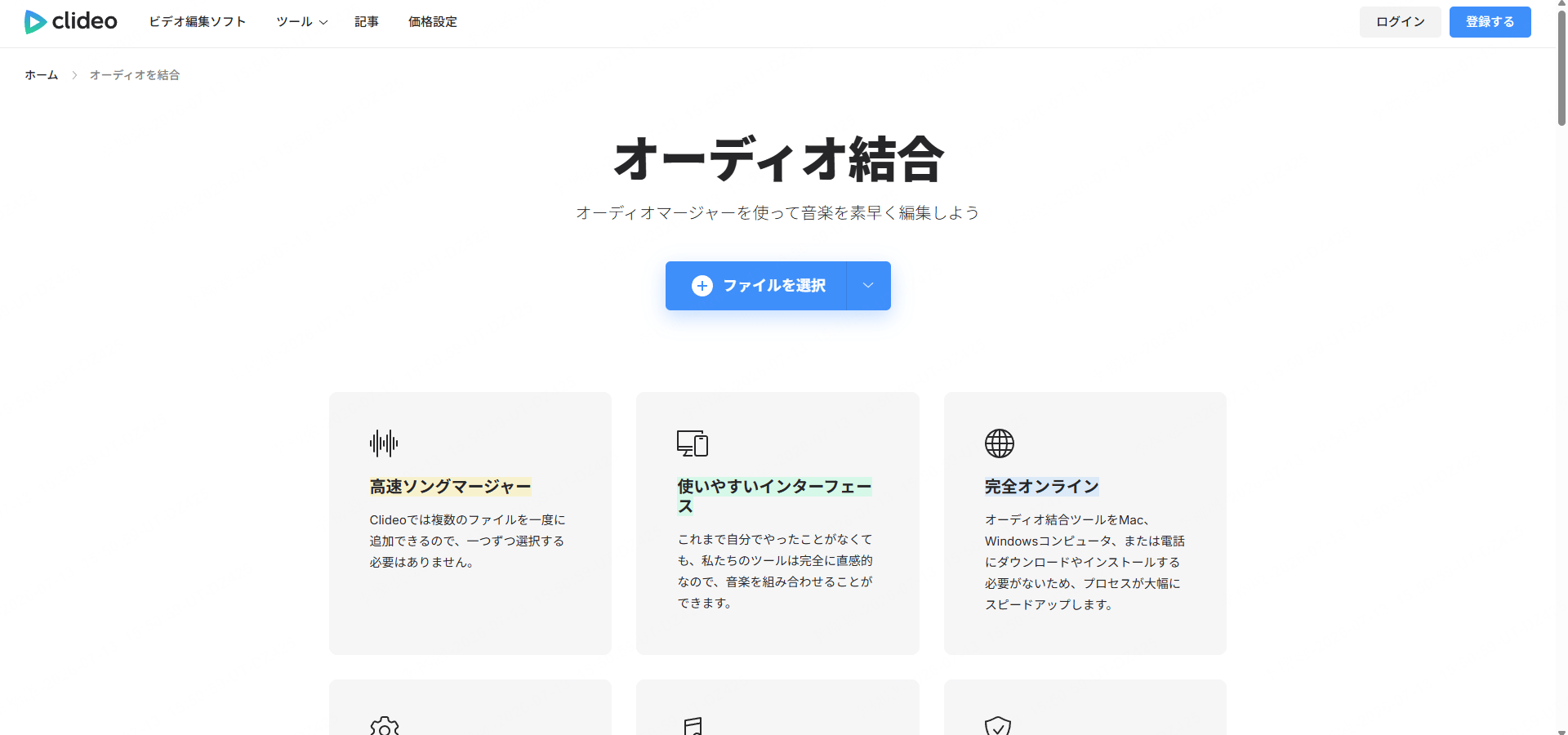Click the オーディオ結合 main title
This screenshot has height=735, width=1568.
(x=778, y=159)
